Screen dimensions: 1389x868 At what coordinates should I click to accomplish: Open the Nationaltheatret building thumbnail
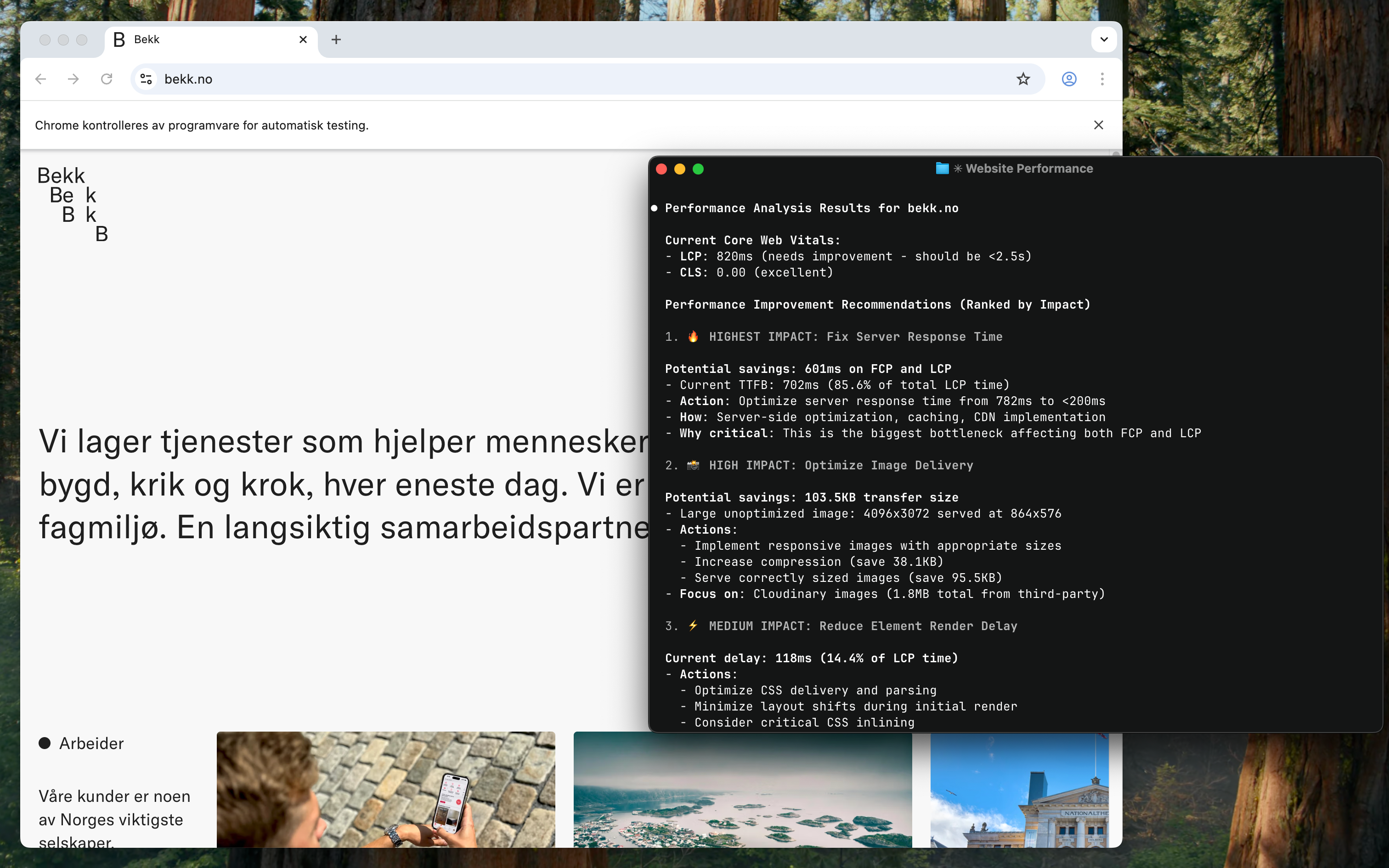[x=1019, y=789]
